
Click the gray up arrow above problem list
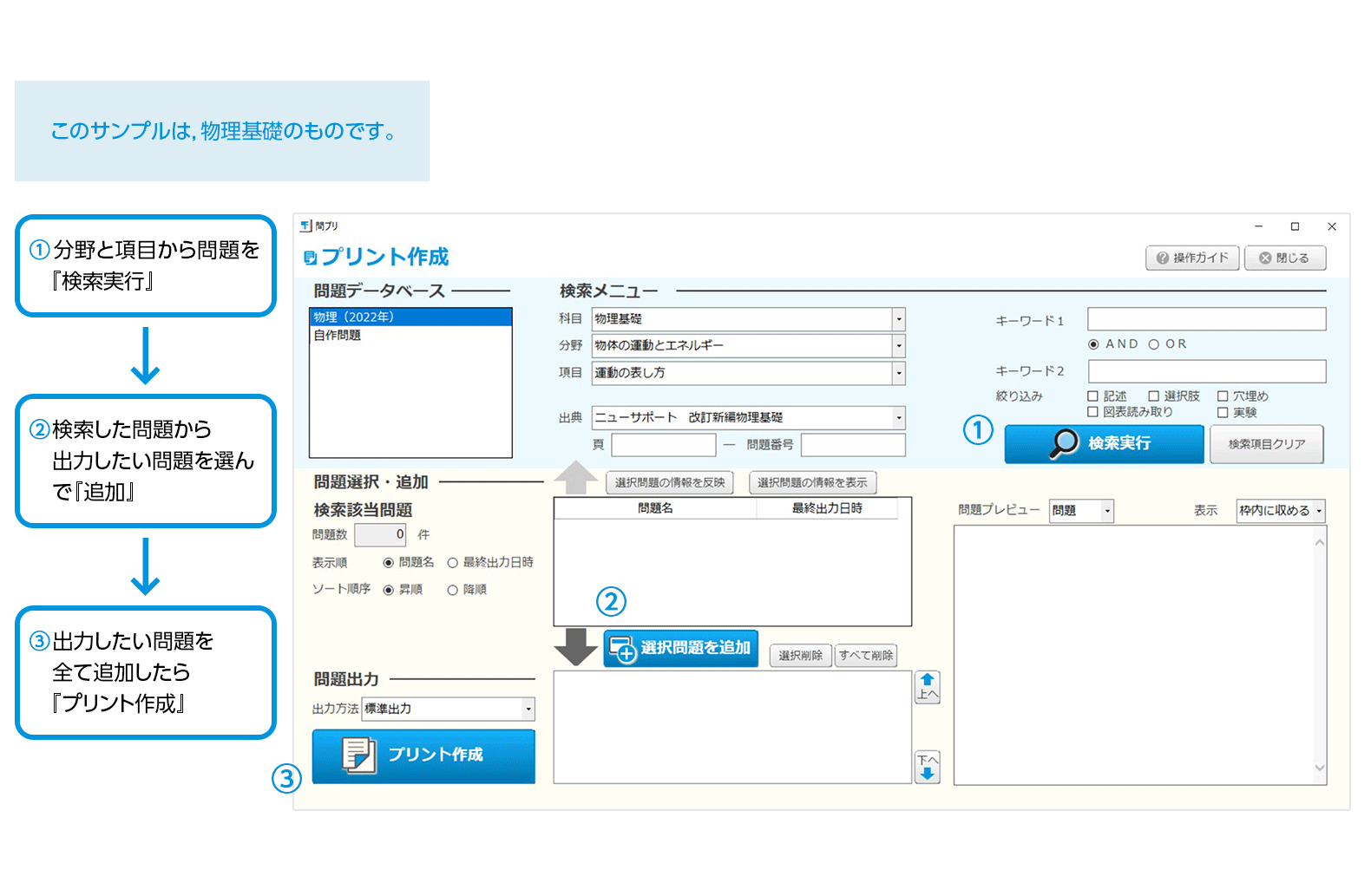pos(575,477)
